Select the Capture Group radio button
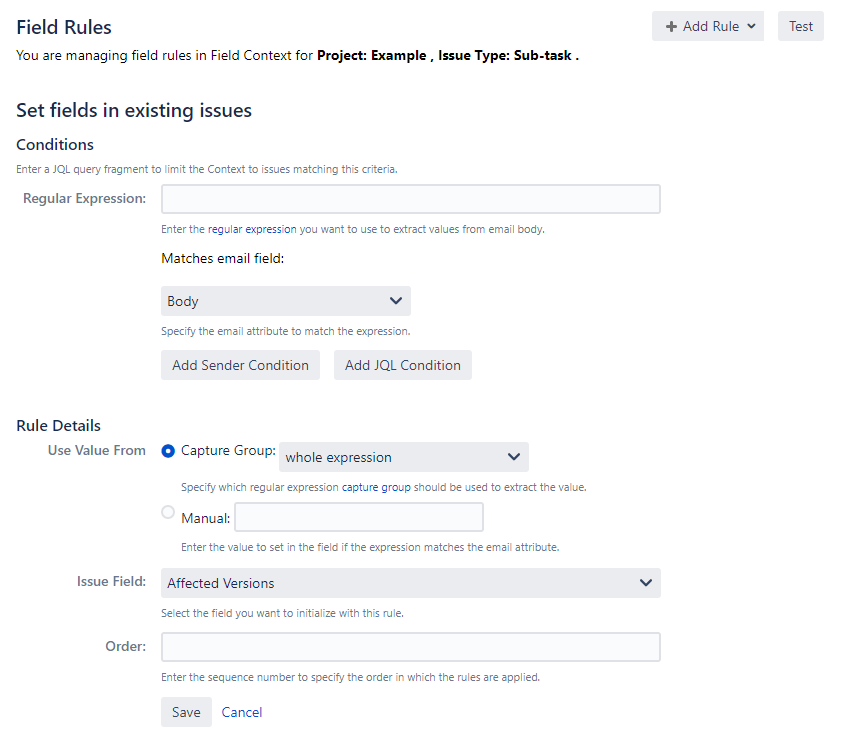This screenshot has height=750, width=843. click(x=168, y=451)
